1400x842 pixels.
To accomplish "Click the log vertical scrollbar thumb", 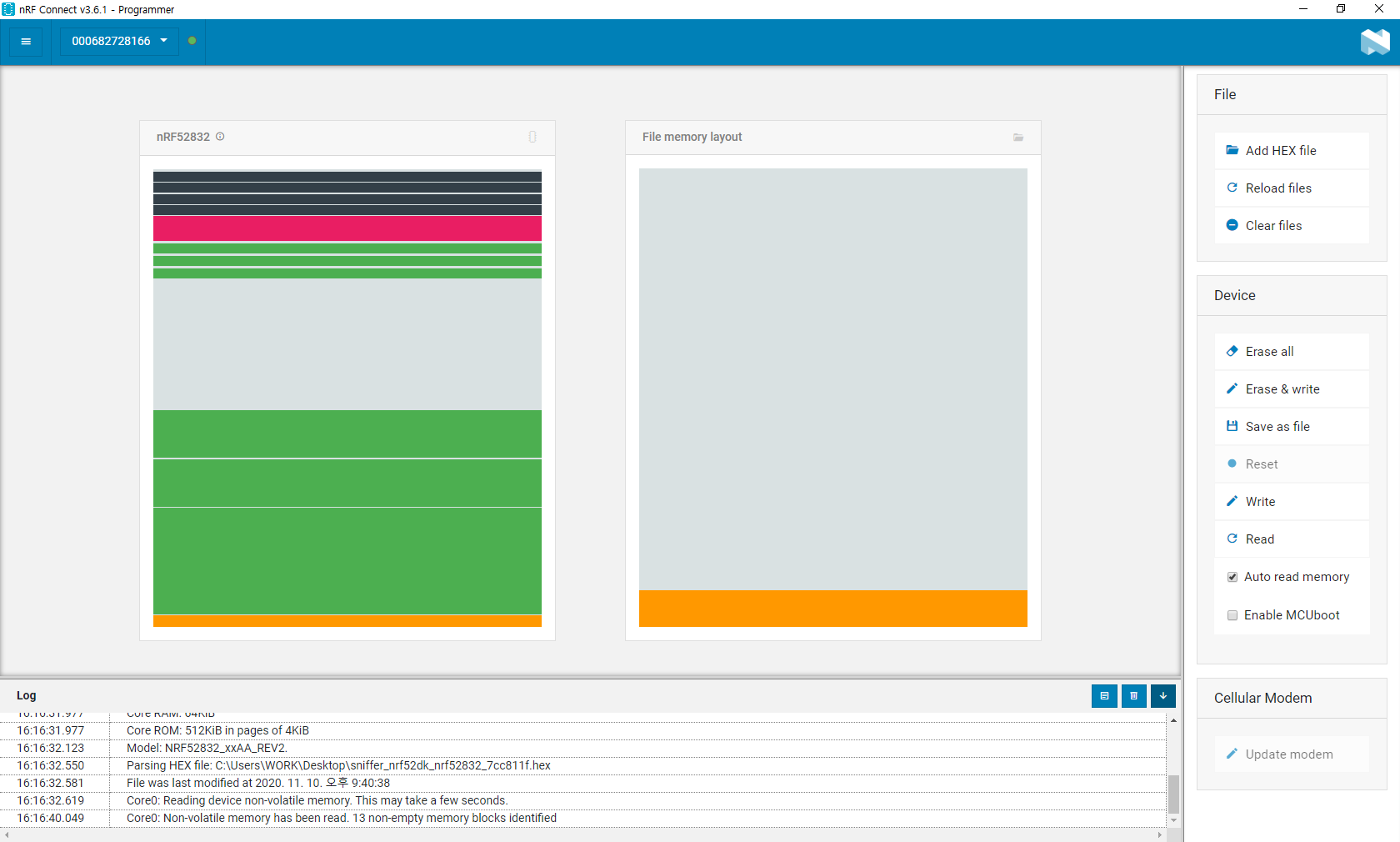I will (x=1173, y=794).
